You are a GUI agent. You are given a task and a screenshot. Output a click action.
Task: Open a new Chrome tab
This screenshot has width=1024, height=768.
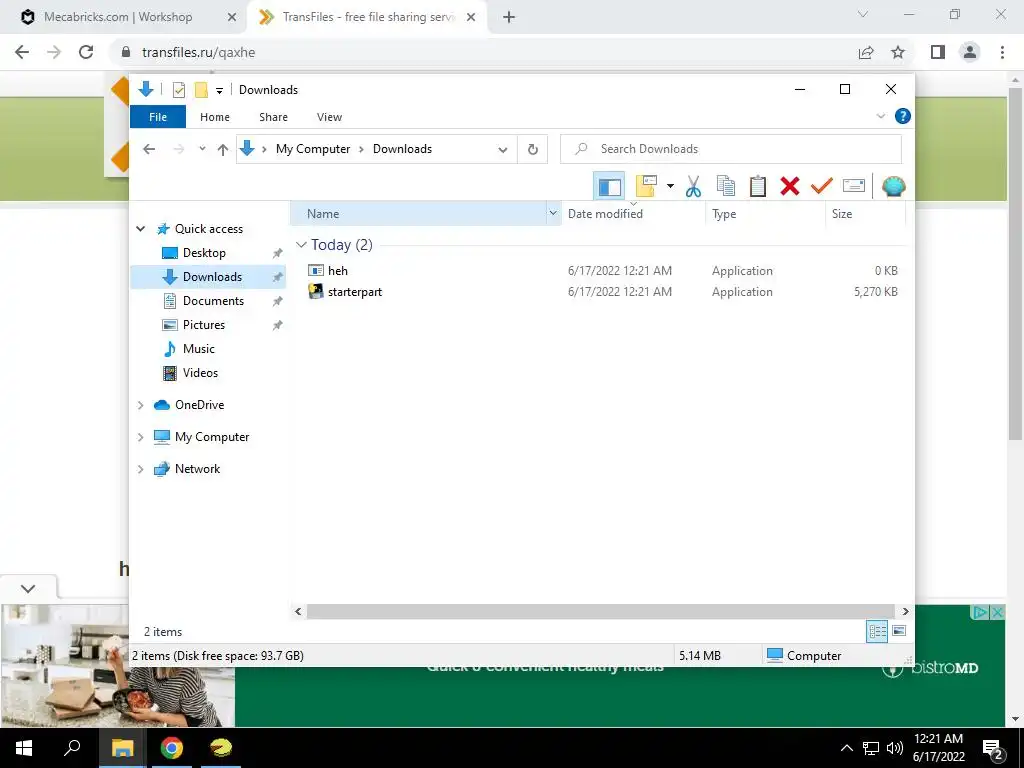tap(509, 18)
